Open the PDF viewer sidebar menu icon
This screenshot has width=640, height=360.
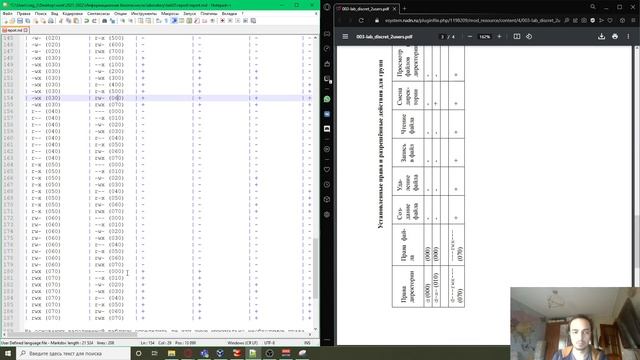(345, 36)
